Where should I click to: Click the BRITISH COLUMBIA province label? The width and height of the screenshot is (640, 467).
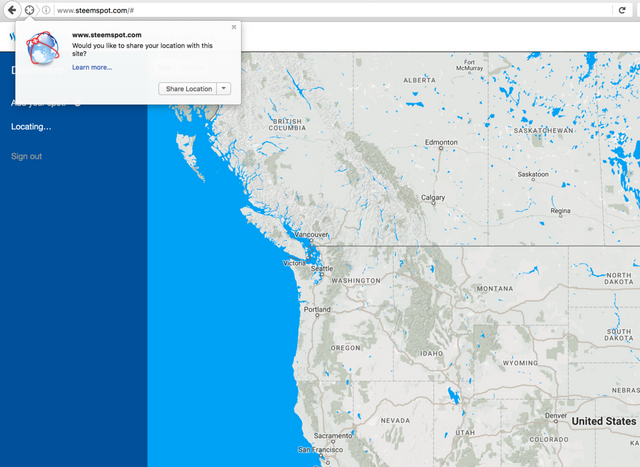287,125
